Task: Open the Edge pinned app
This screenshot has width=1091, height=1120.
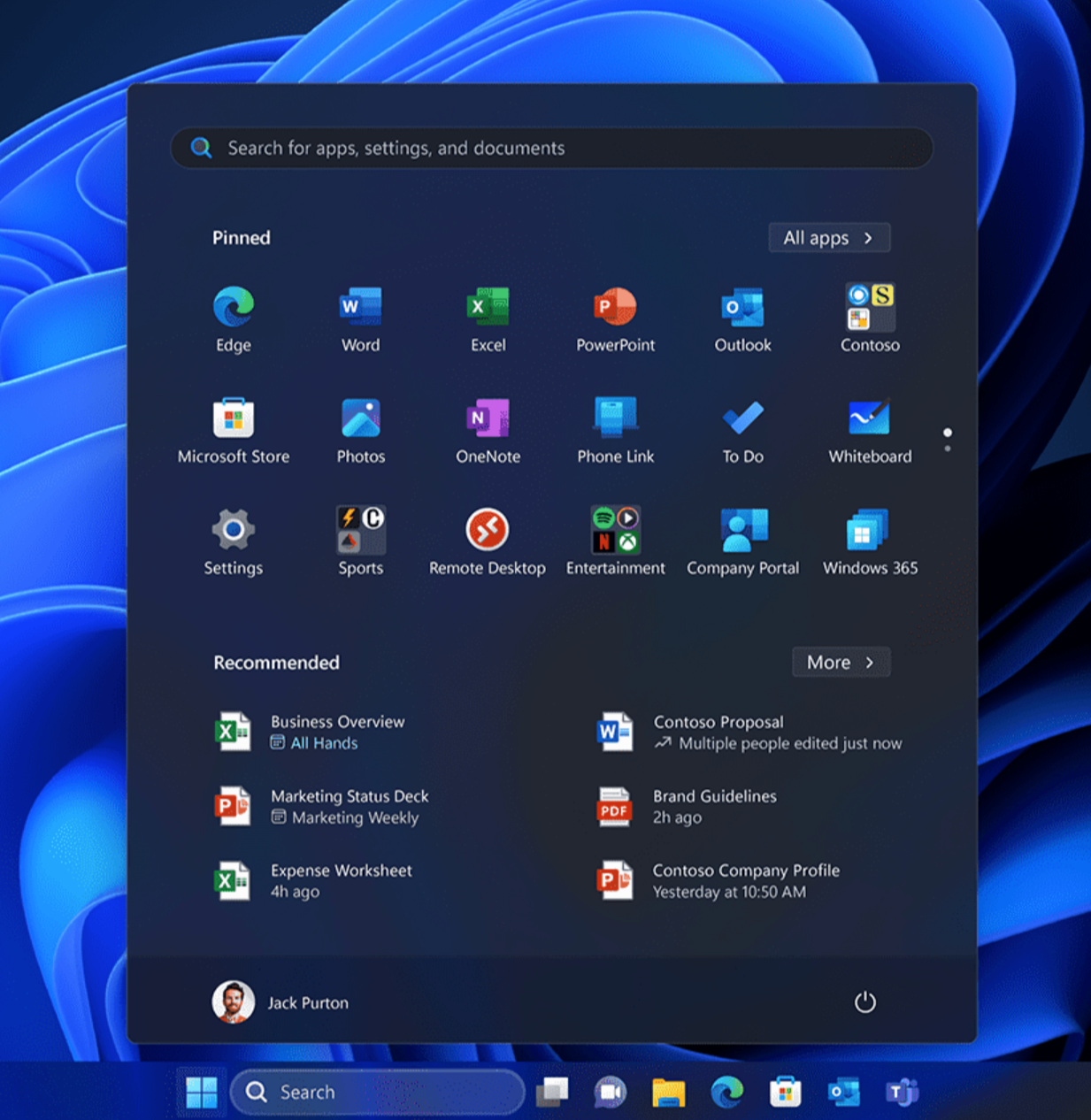Action: (234, 319)
